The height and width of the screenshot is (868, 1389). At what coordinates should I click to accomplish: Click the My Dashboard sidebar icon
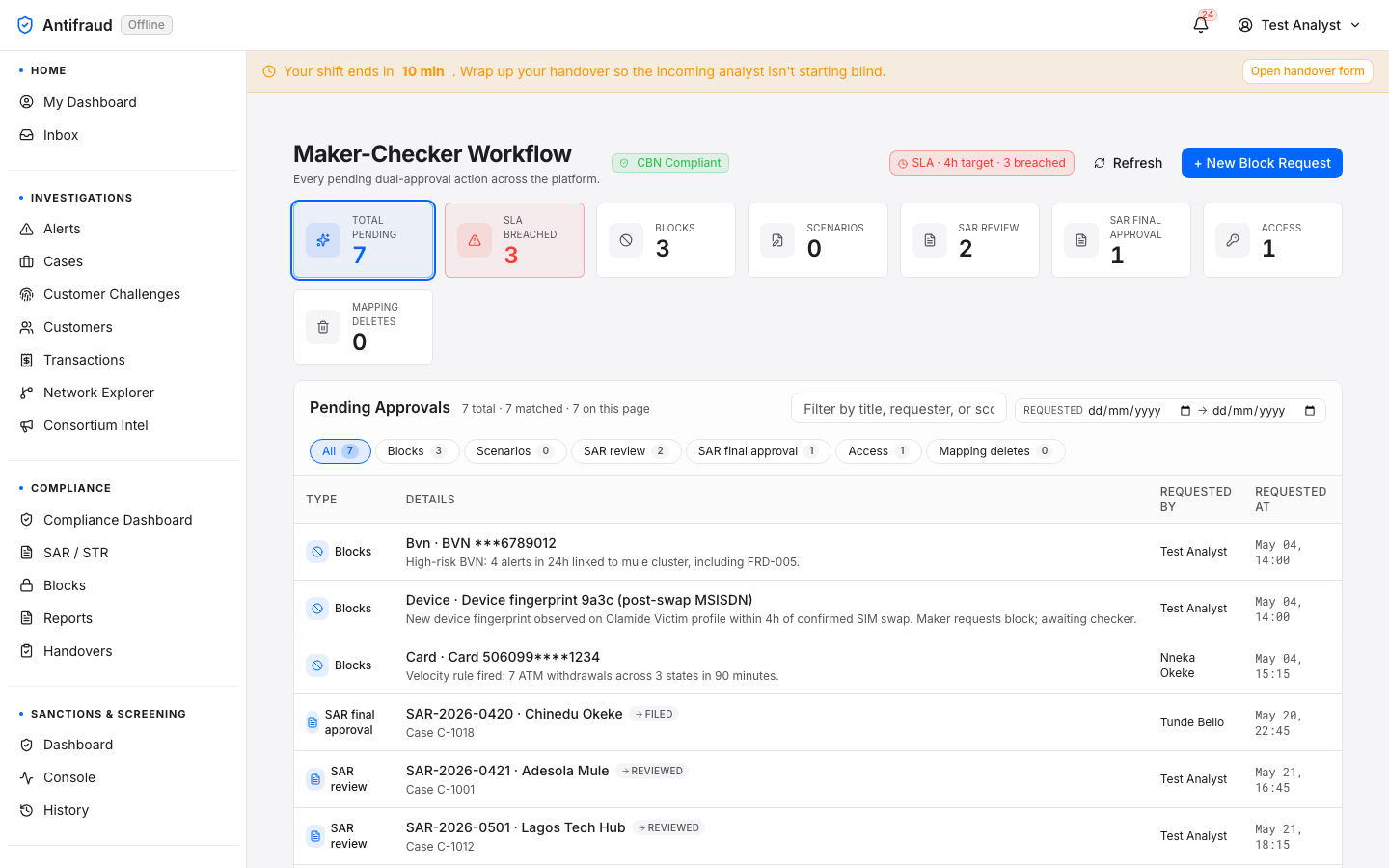[27, 102]
